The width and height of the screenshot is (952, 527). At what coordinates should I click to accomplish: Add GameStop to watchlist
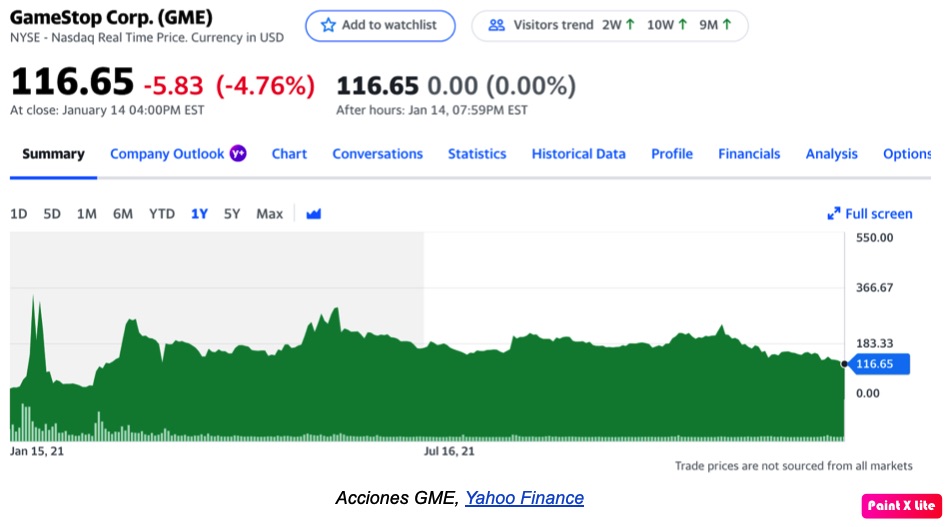click(x=380, y=26)
